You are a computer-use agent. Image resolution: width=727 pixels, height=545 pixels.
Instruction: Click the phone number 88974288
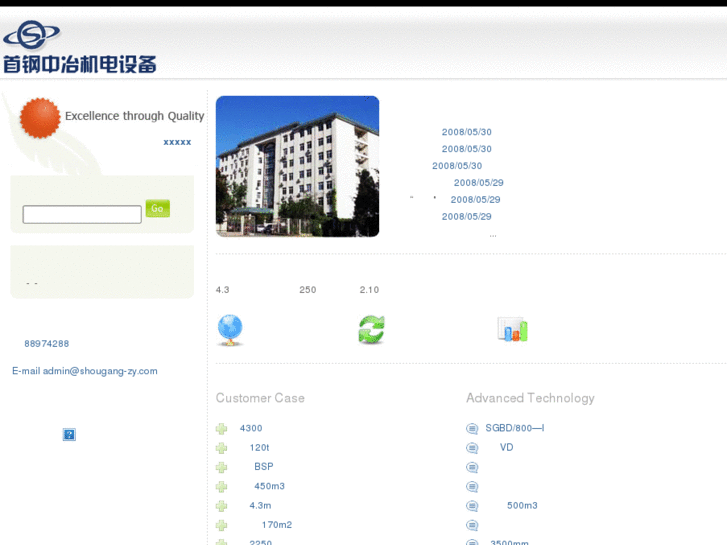tap(47, 344)
